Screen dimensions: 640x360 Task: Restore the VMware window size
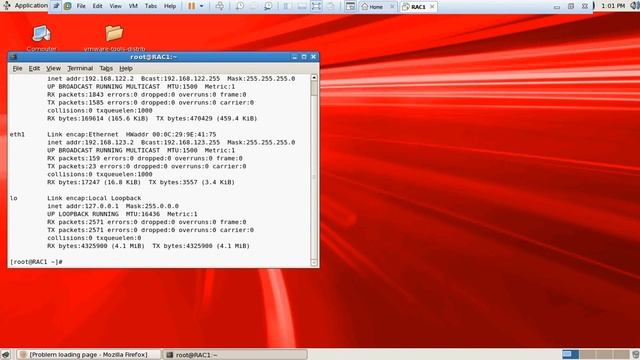[x=571, y=7]
